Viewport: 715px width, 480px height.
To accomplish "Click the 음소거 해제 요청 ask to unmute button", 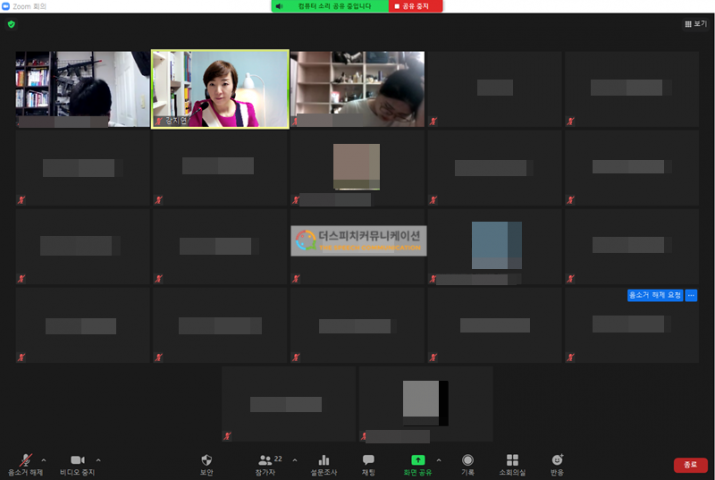I will click(x=654, y=295).
